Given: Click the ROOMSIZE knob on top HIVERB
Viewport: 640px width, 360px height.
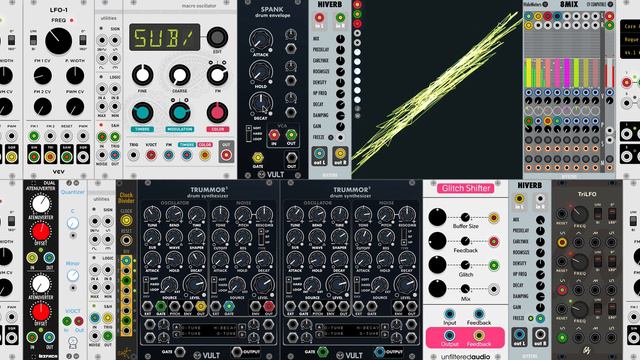Looking at the screenshot, I should pyautogui.click(x=340, y=72).
